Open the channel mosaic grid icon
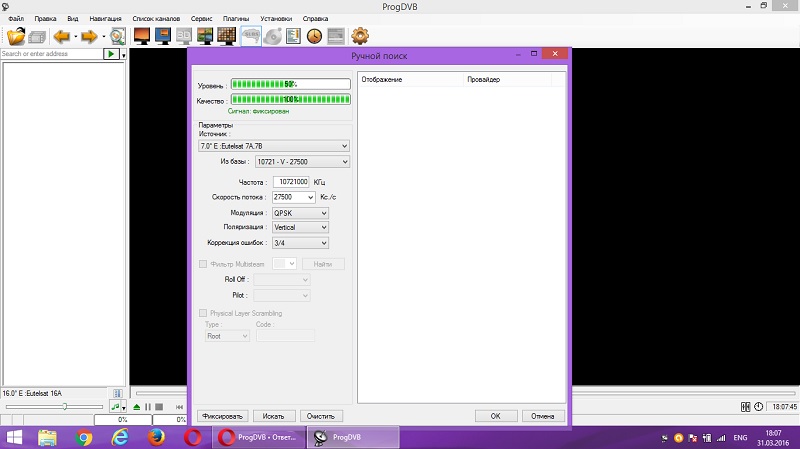Viewport: 800px width, 449px height. click(227, 36)
